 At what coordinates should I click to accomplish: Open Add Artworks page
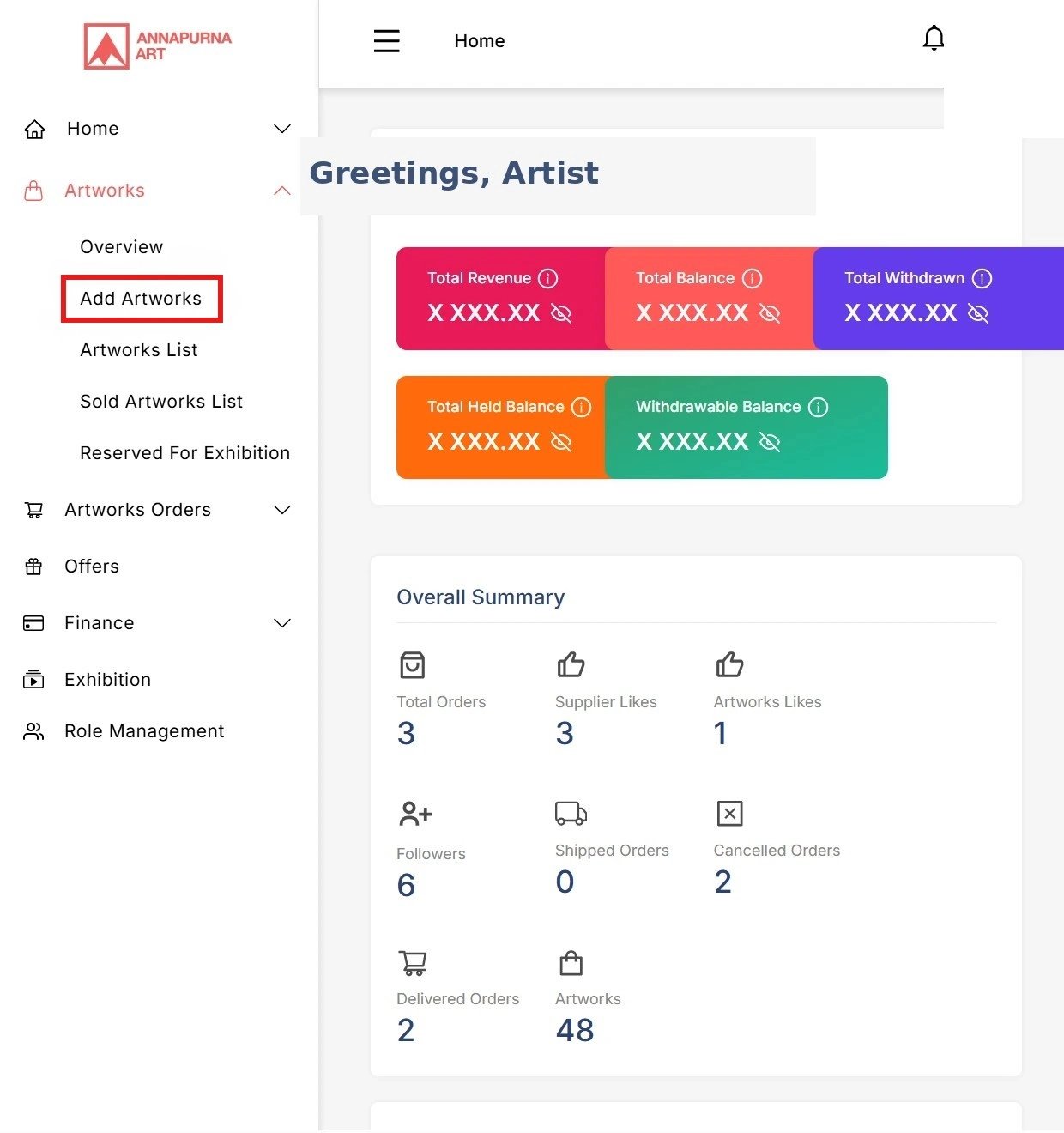point(141,299)
